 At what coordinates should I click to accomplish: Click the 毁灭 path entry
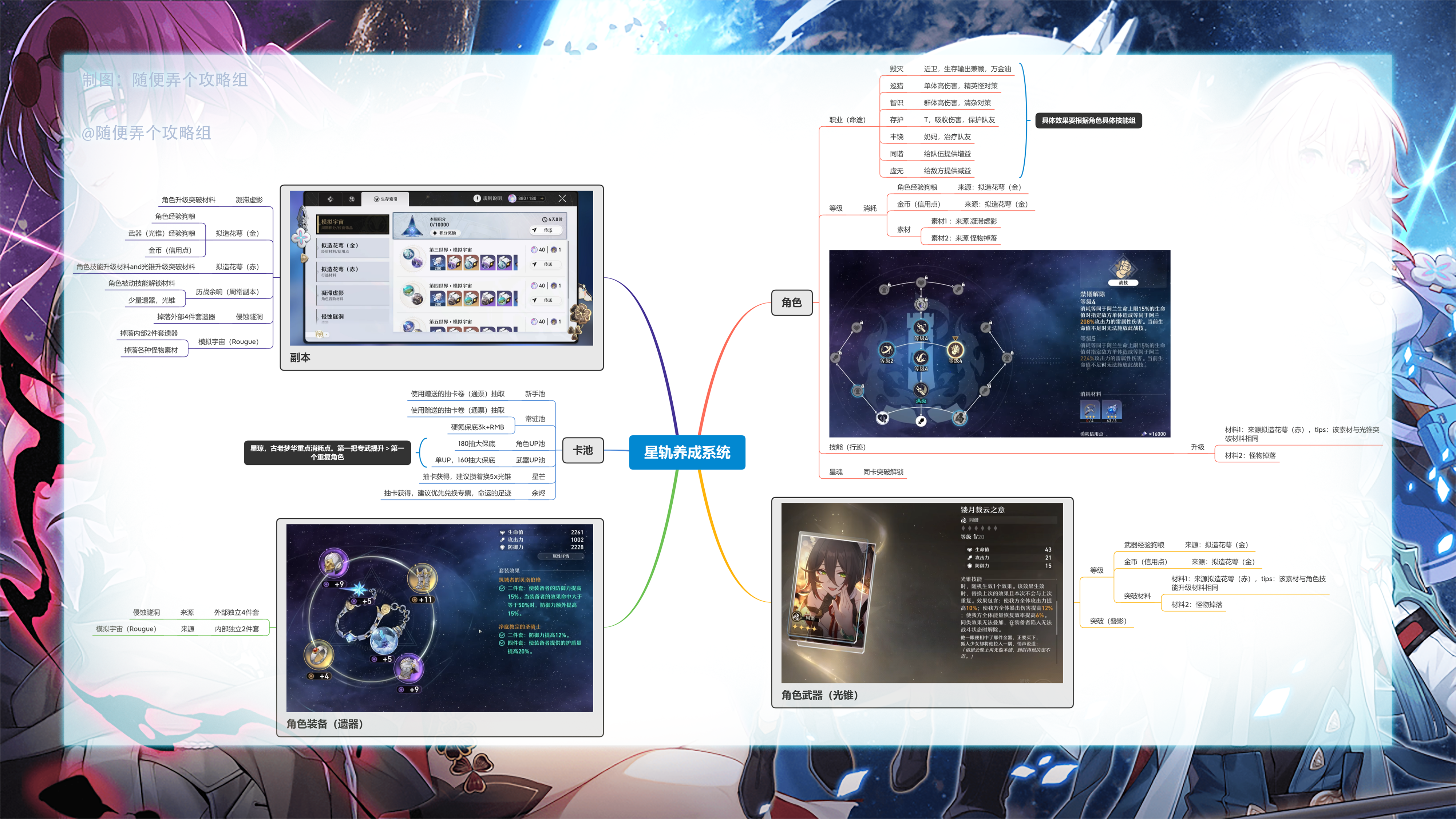897,69
